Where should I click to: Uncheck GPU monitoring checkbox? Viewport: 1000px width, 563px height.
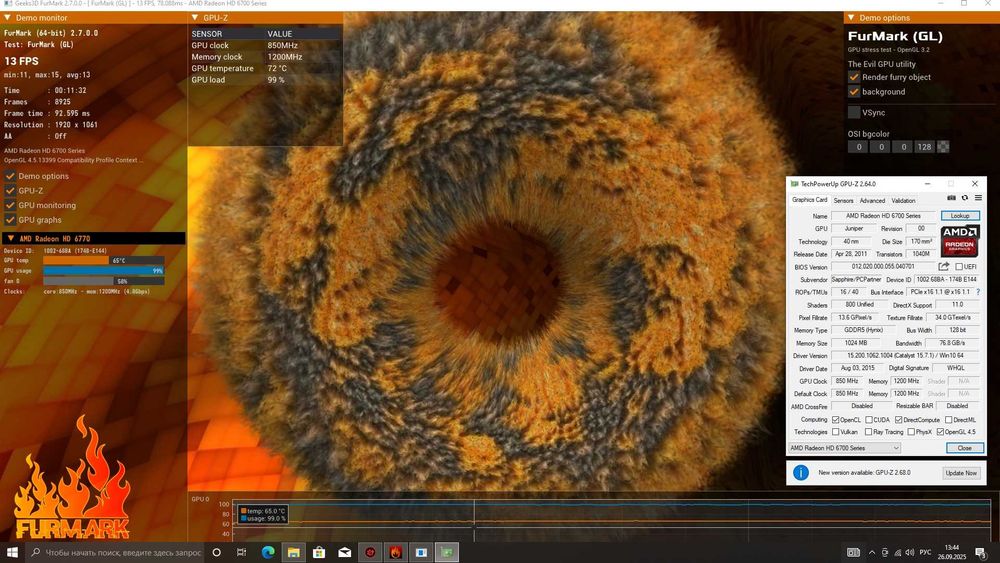point(10,205)
